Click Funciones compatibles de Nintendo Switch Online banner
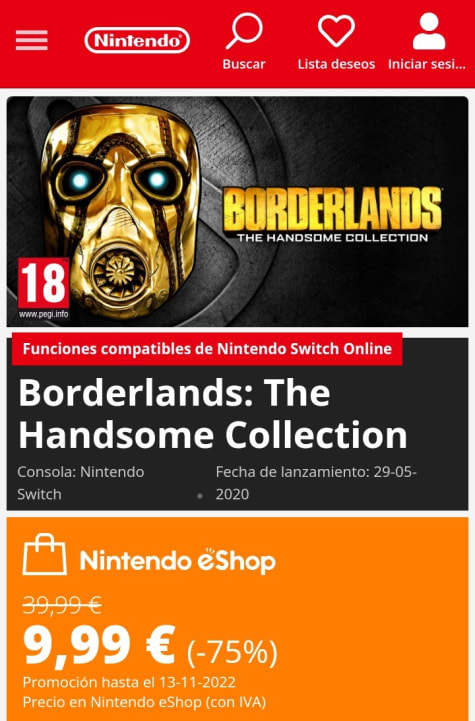 pos(207,349)
